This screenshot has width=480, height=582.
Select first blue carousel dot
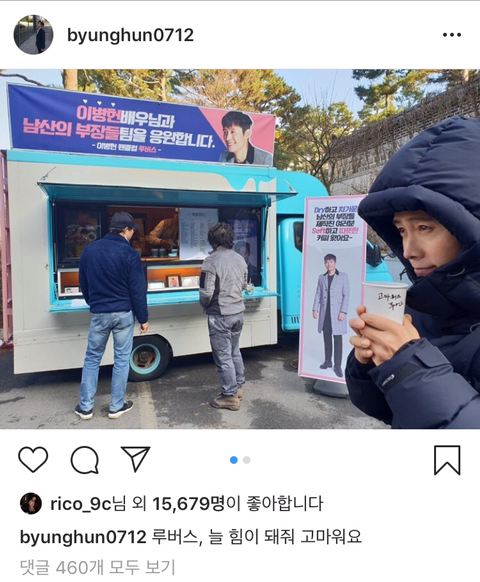click(234, 460)
